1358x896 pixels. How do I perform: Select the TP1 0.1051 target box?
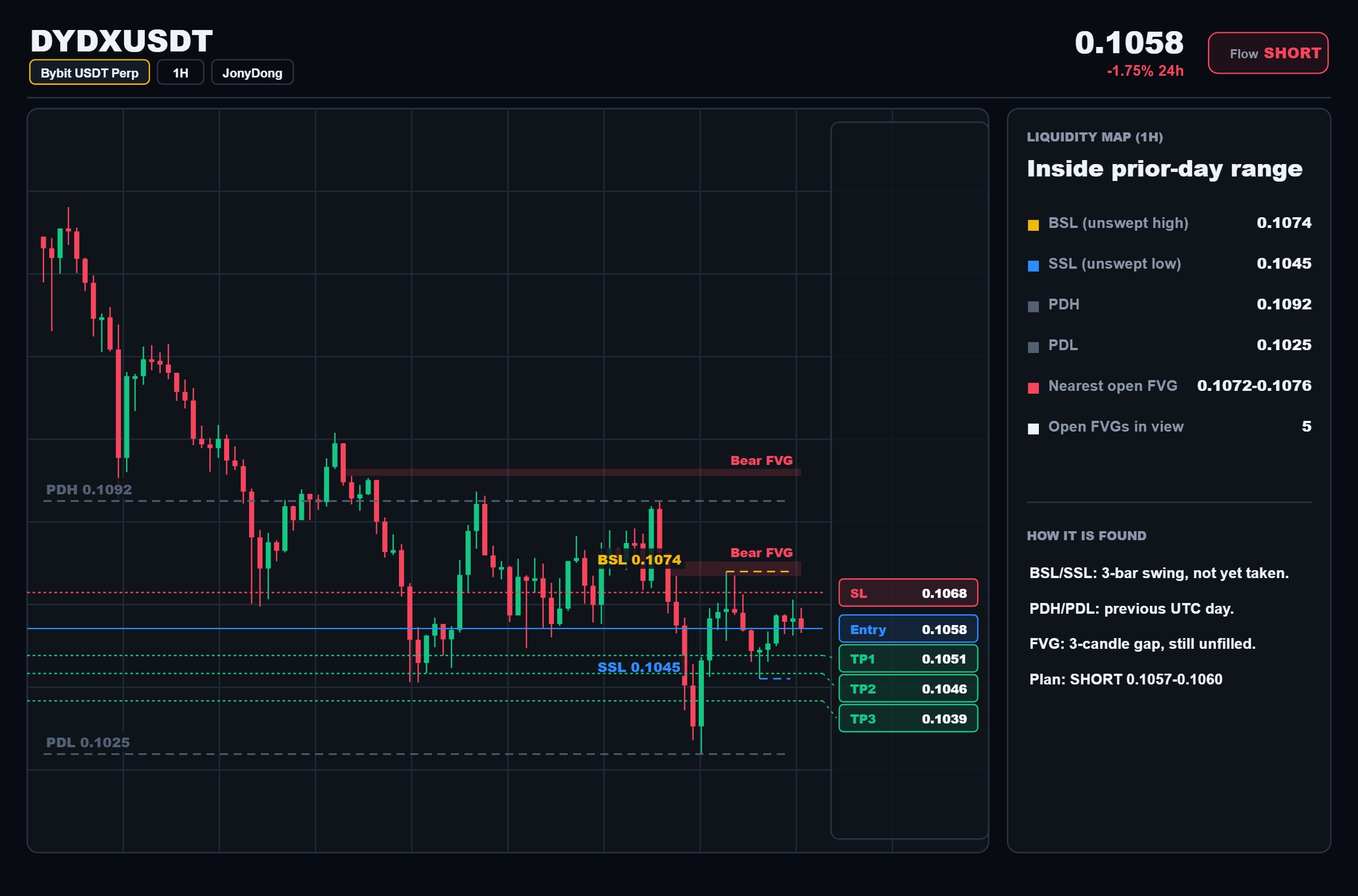(x=908, y=659)
